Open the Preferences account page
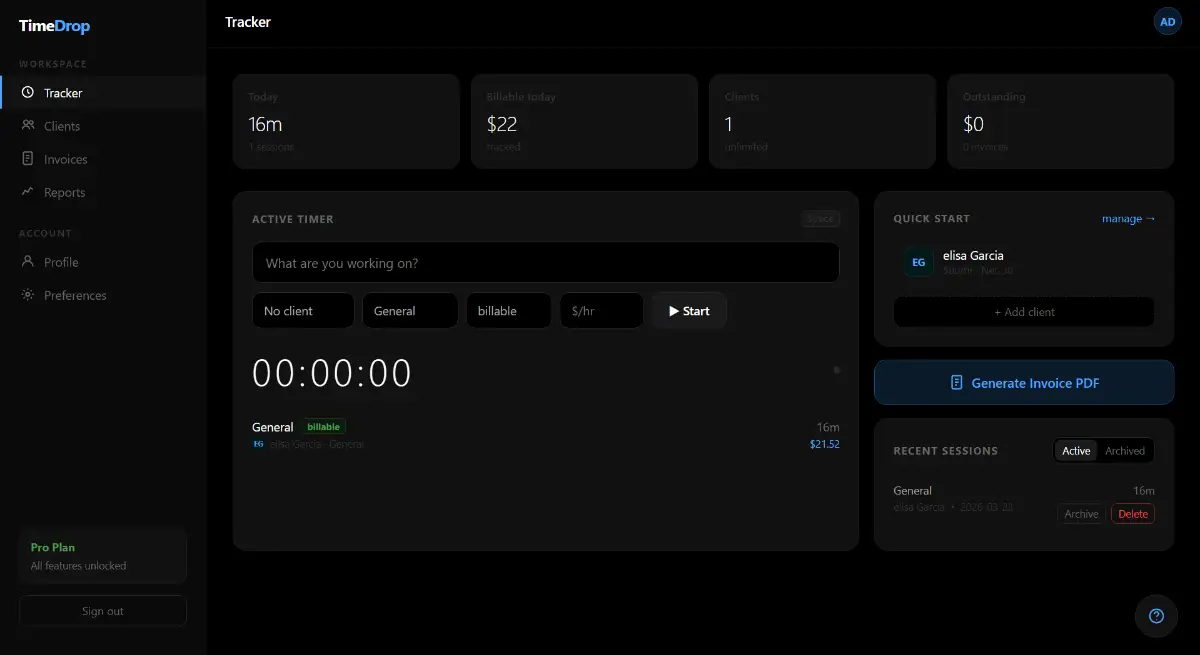1200x655 pixels. pyautogui.click(x=103, y=295)
